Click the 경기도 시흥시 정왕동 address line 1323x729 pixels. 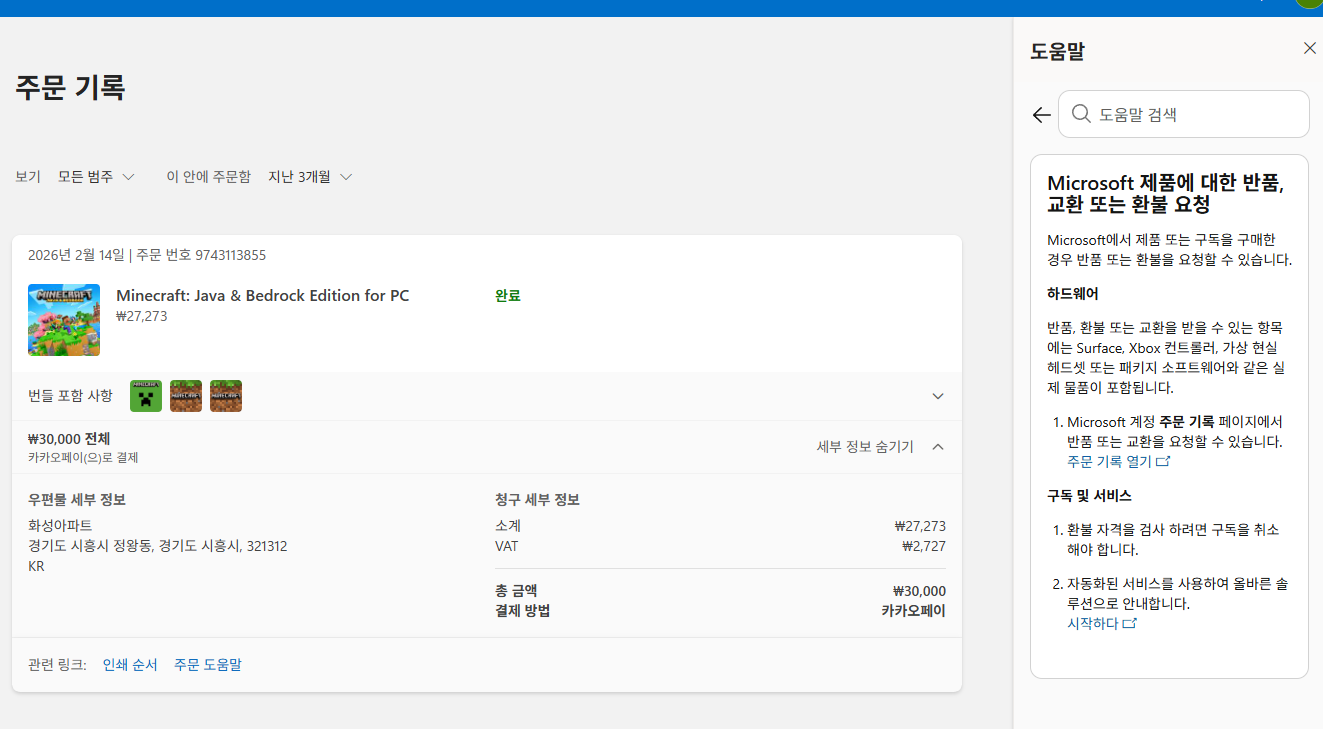tap(158, 546)
